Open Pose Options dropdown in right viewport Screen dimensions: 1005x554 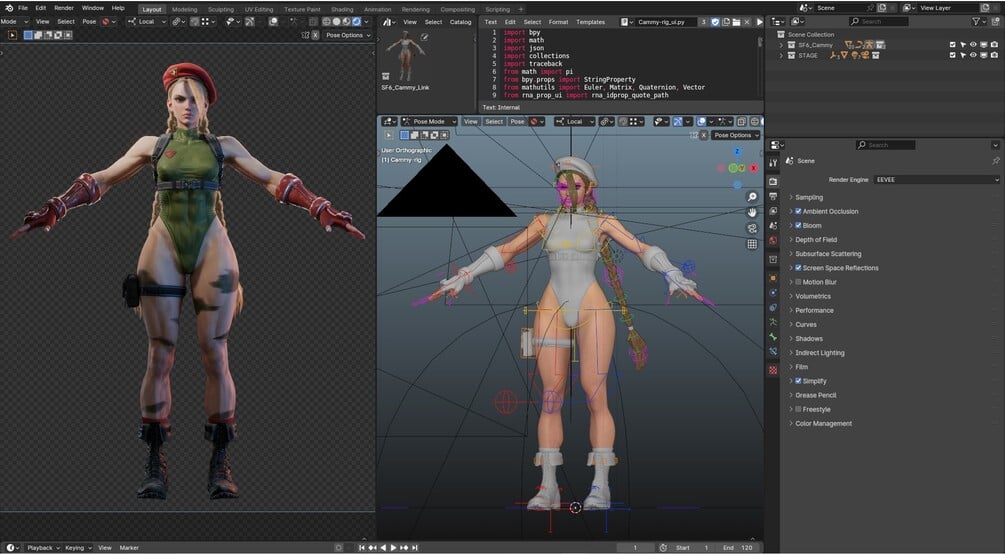tap(735, 135)
